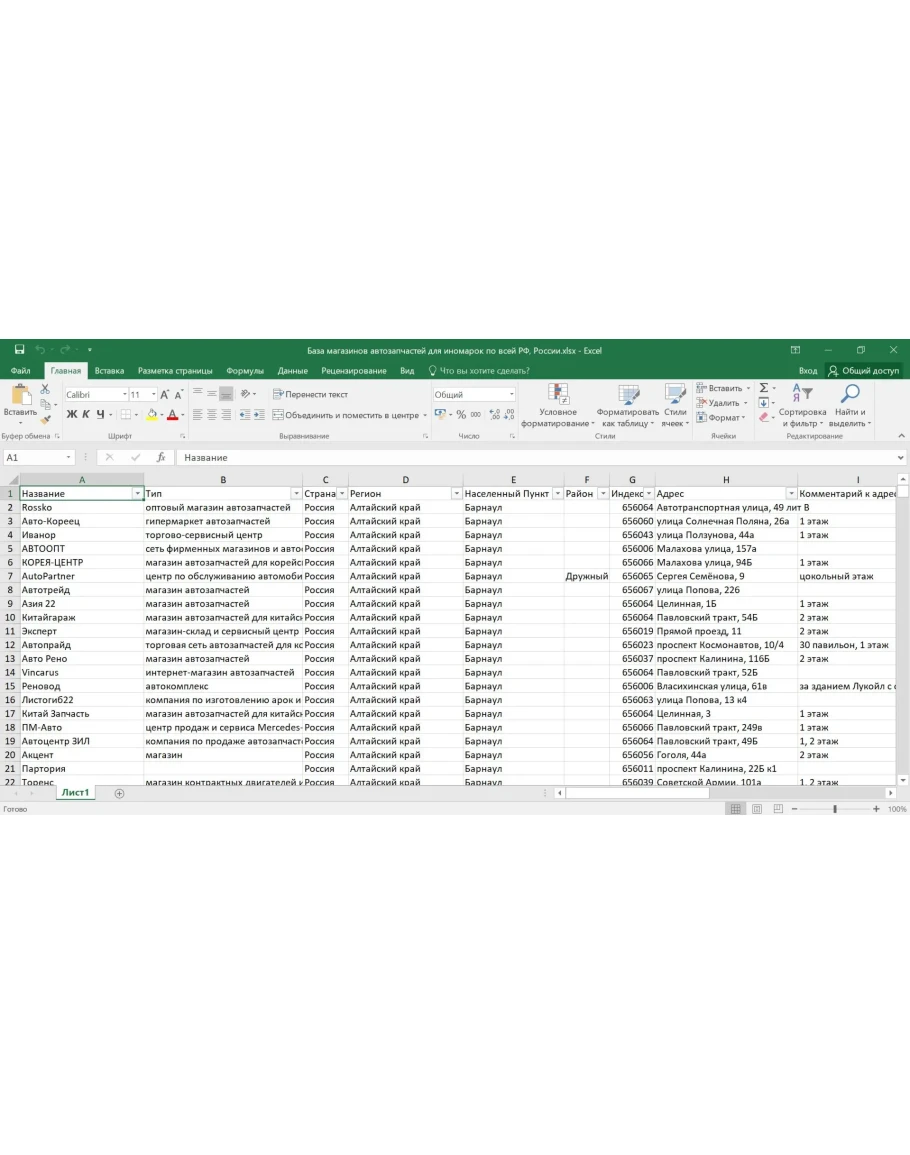
Task: Increase font size with the large A icon
Action: click(164, 395)
